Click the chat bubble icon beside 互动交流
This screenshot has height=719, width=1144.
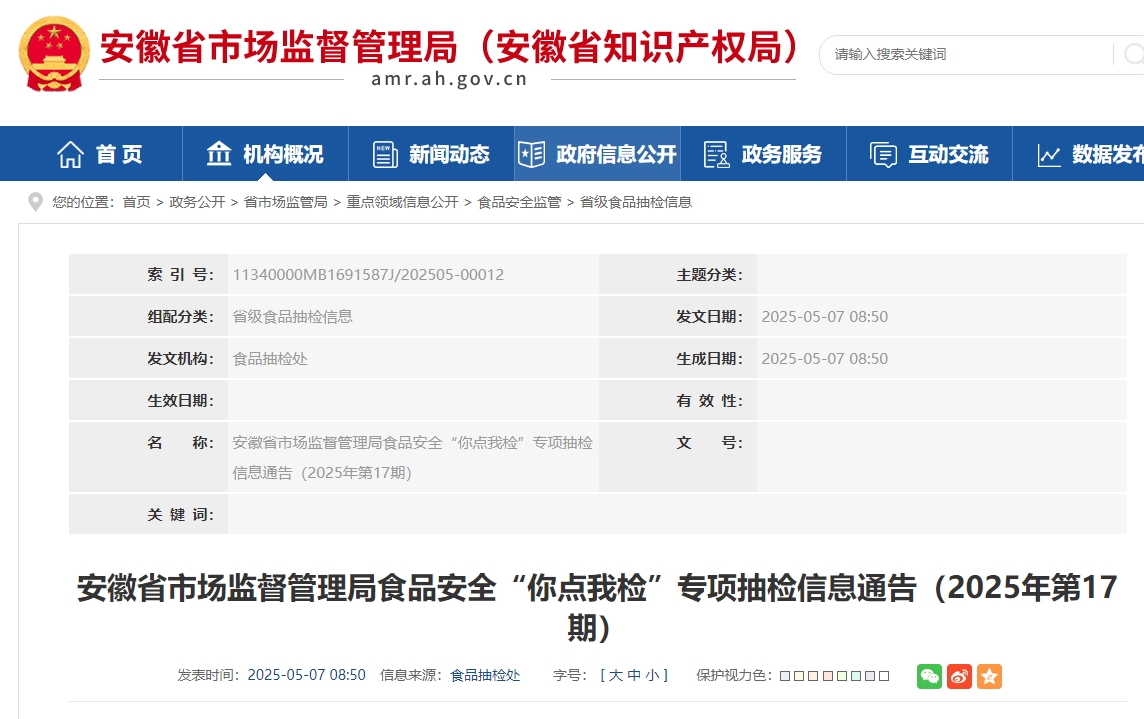883,154
